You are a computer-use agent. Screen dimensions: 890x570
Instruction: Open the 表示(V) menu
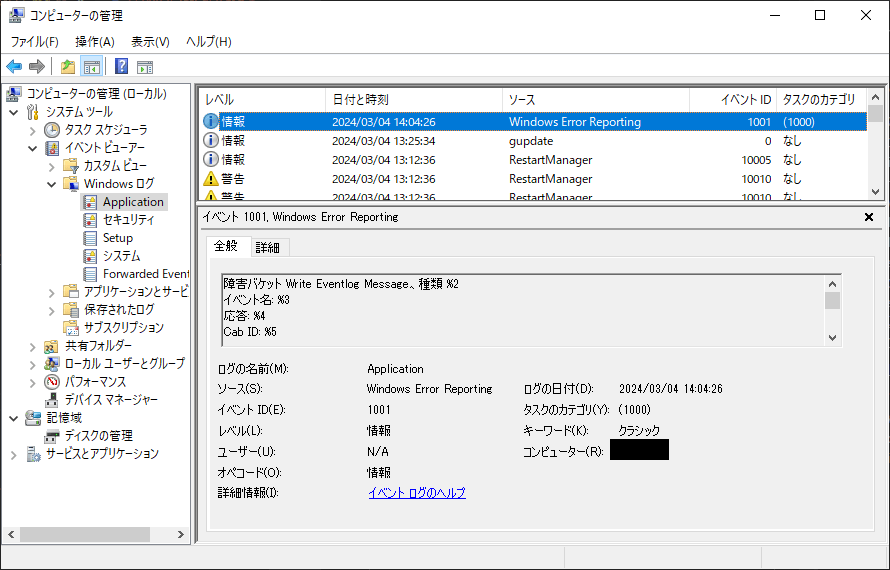(150, 41)
